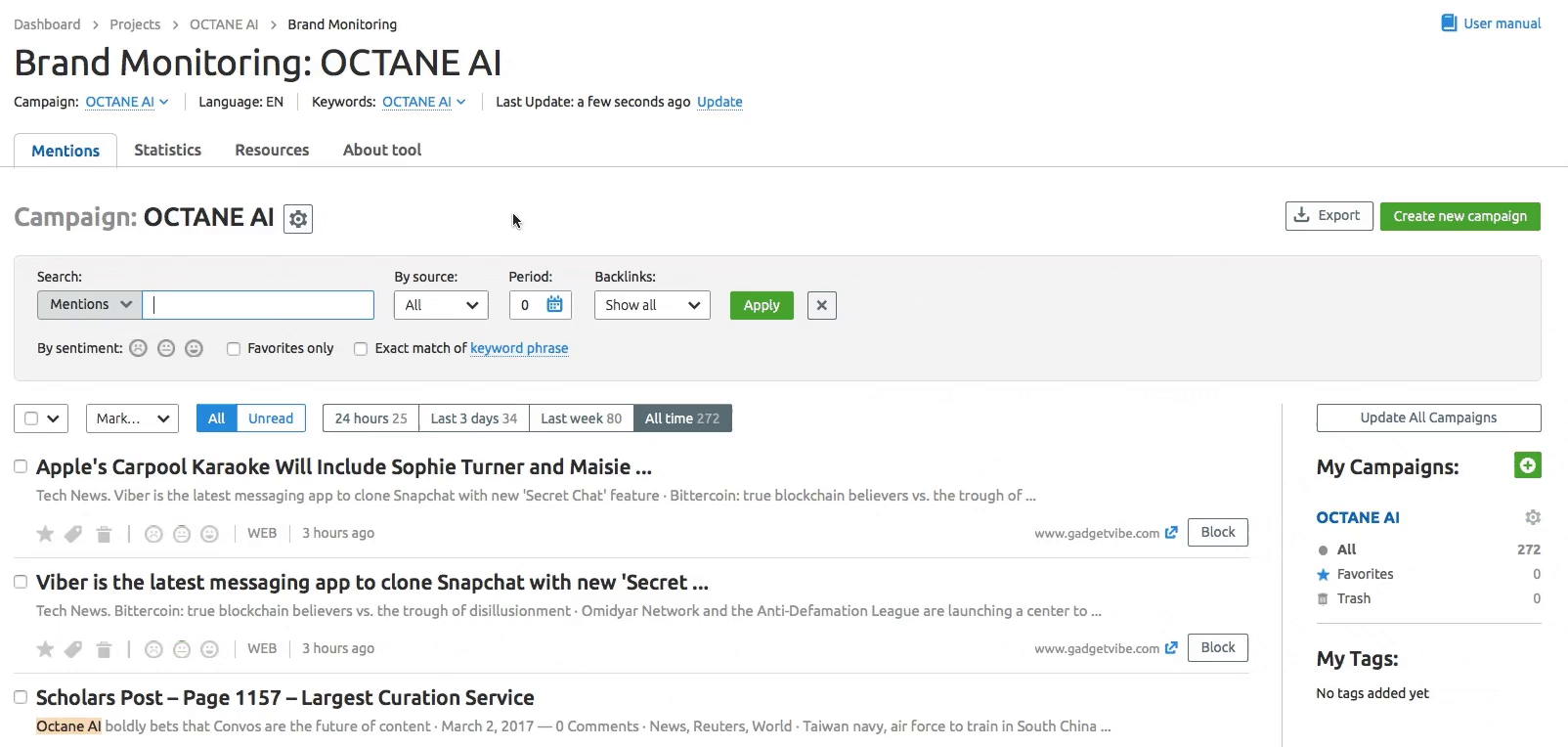Enable the Exact match of keyword phrase checkbox

tap(361, 349)
